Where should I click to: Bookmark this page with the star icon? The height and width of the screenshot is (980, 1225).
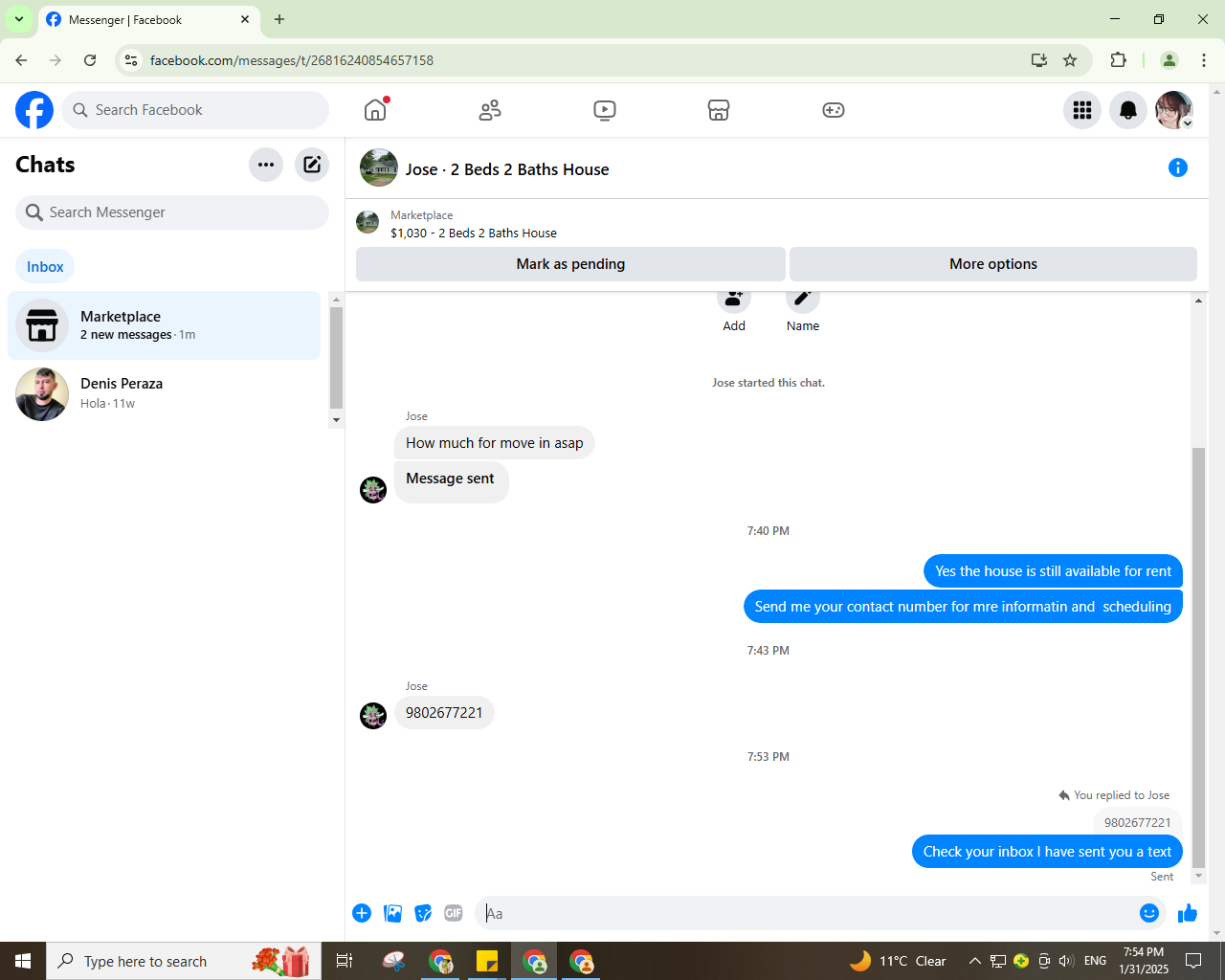(1070, 60)
